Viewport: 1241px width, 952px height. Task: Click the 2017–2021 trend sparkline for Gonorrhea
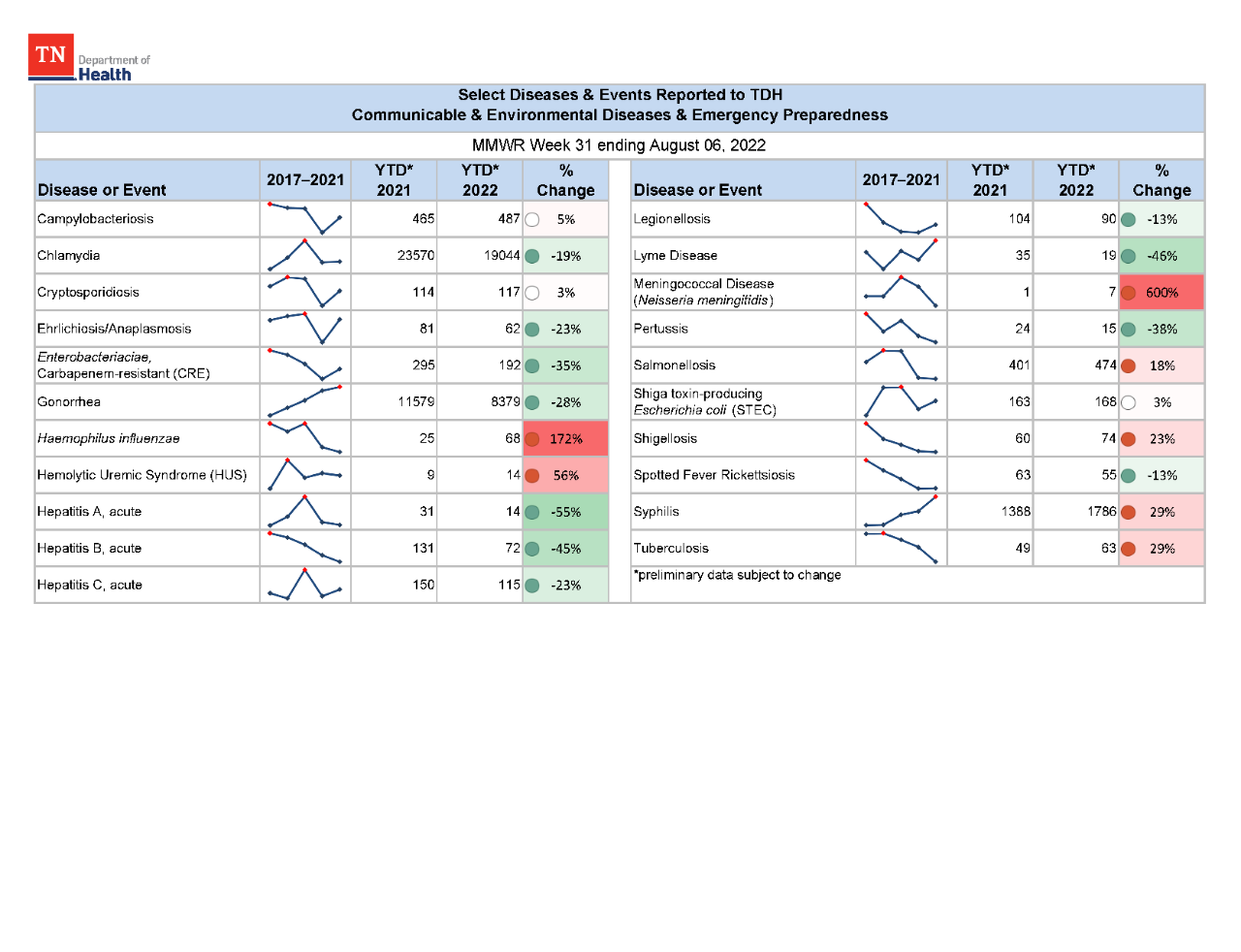(305, 401)
